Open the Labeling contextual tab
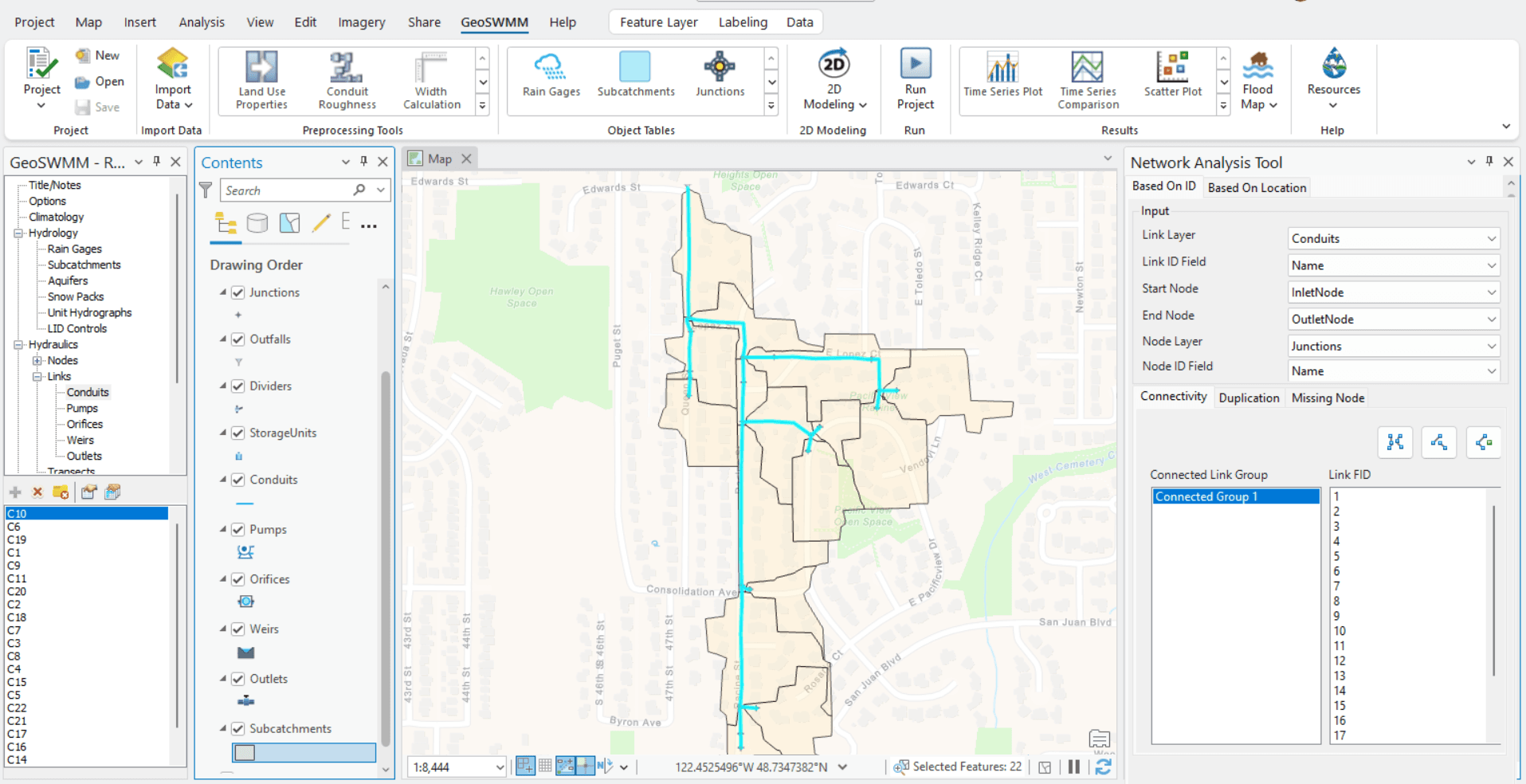The image size is (1526, 784). (x=743, y=22)
